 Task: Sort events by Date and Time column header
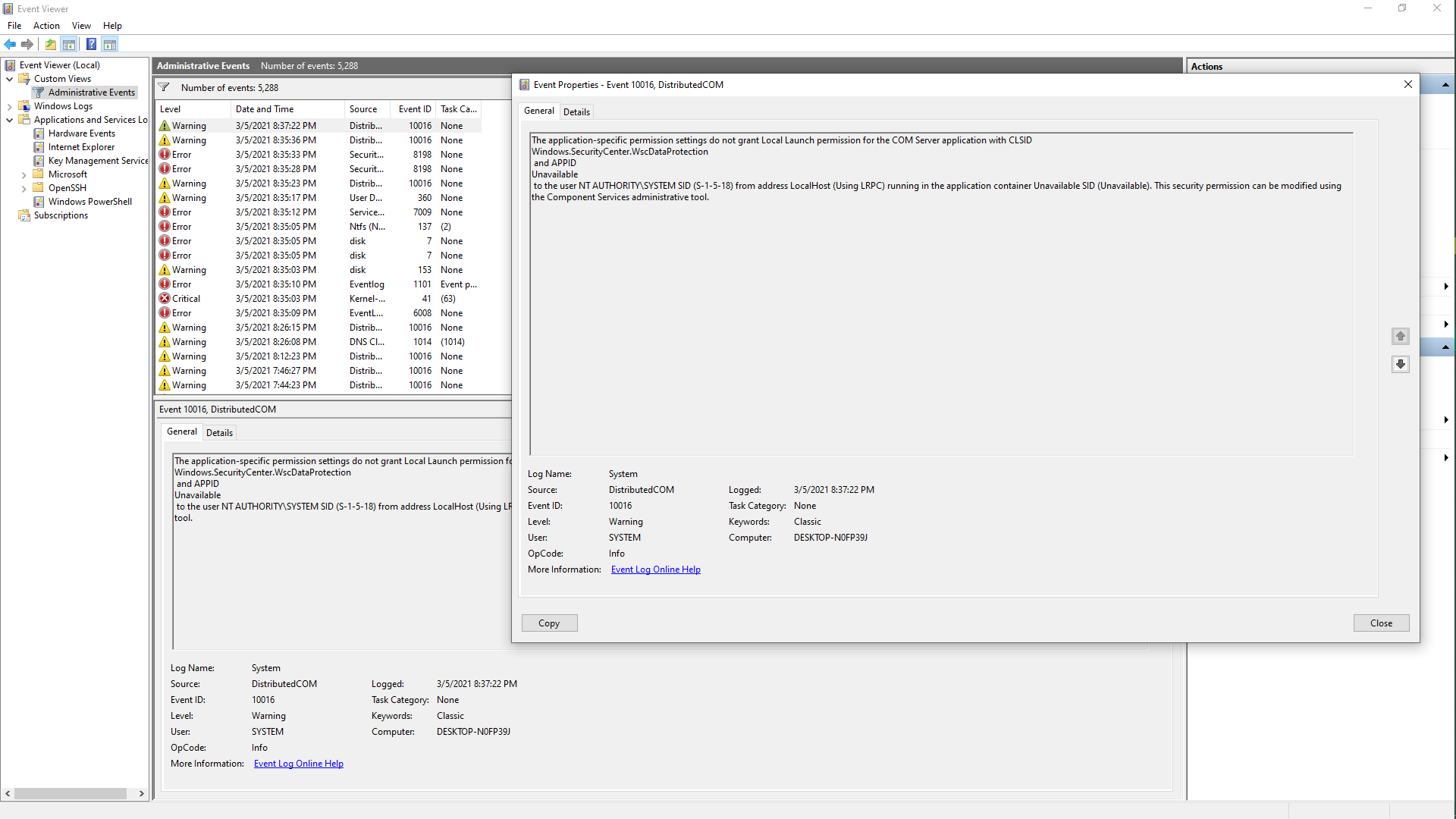pyautogui.click(x=265, y=109)
